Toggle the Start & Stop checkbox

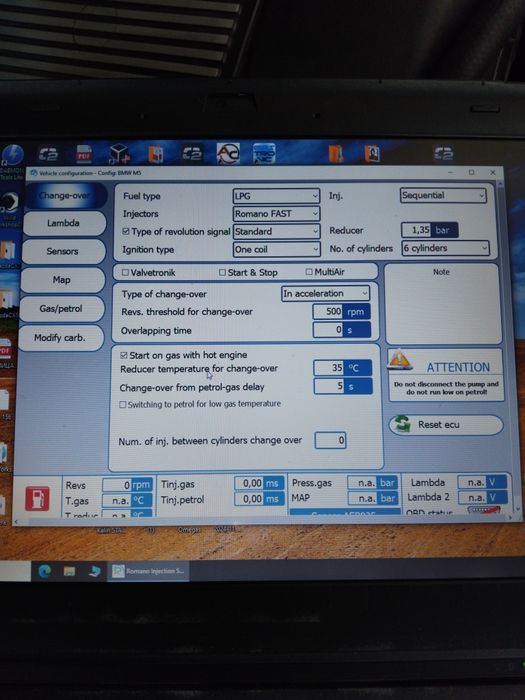click(222, 272)
